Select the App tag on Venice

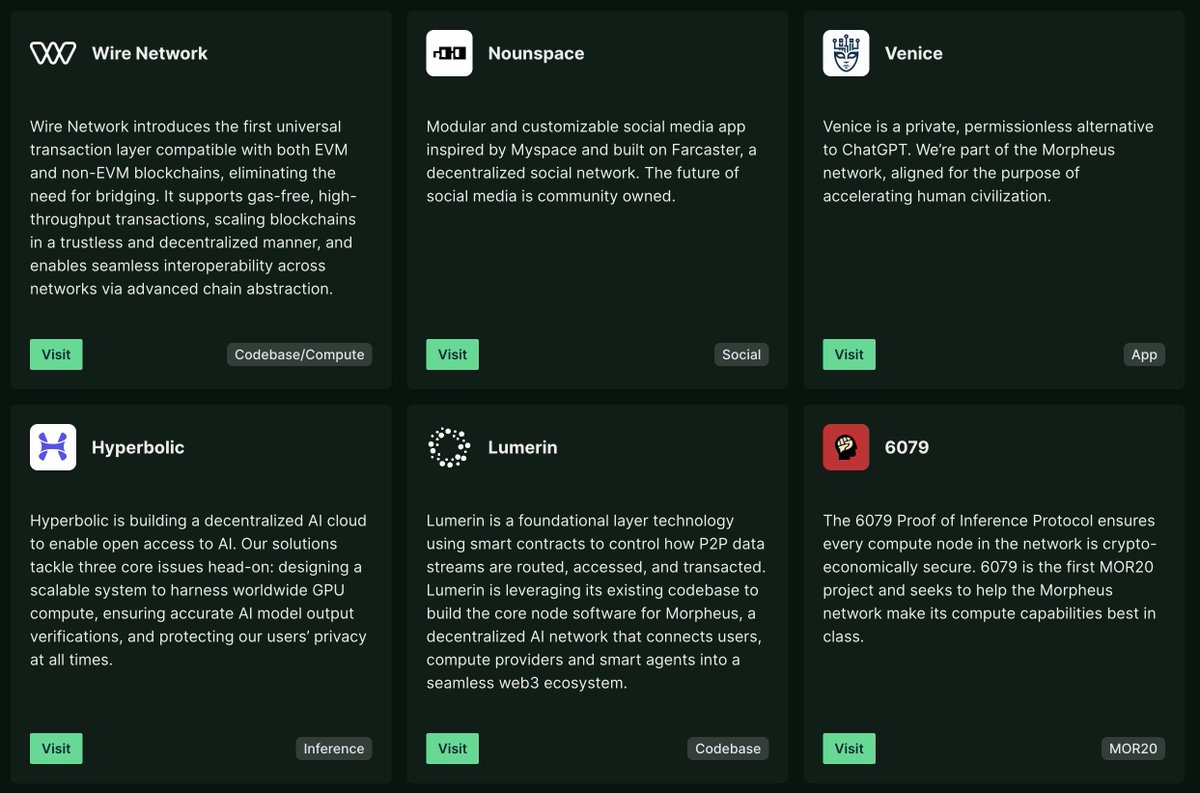(1144, 354)
